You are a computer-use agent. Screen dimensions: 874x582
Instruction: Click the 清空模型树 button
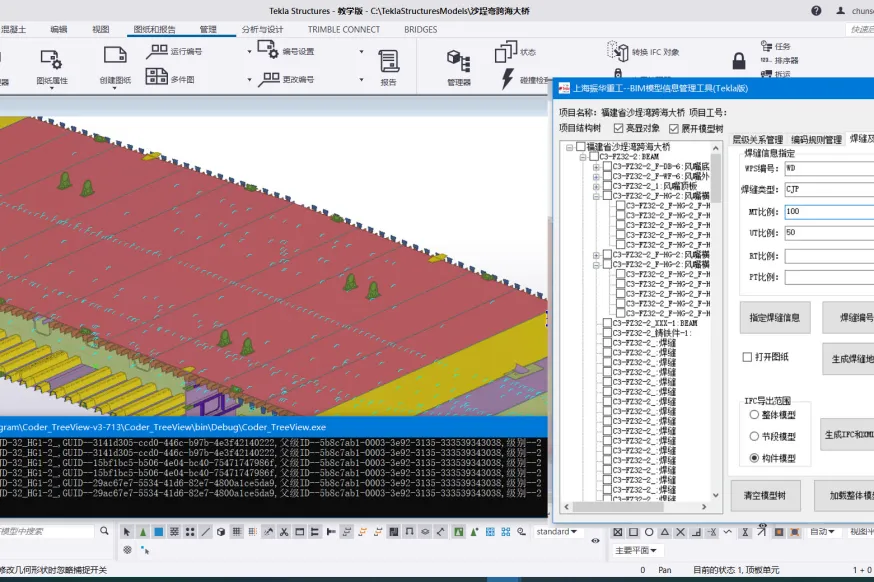tap(764, 495)
